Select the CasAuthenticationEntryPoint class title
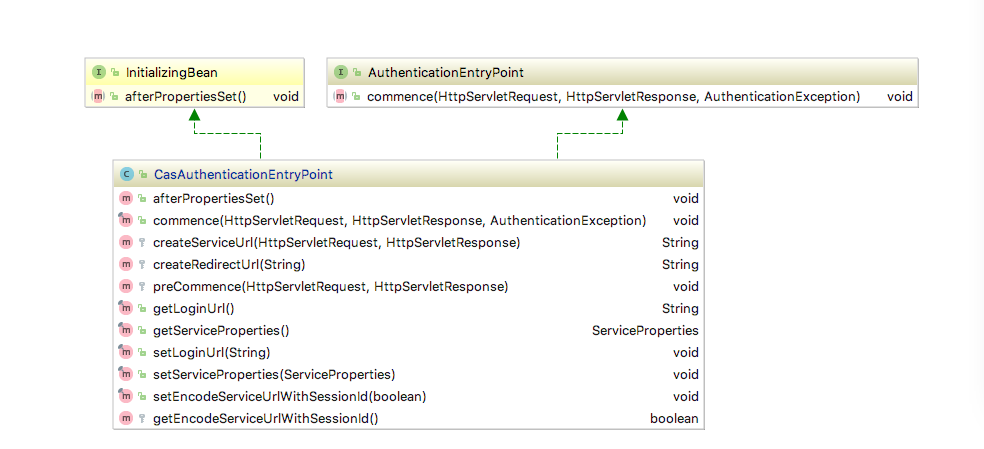This screenshot has height=449, width=984. (243, 175)
